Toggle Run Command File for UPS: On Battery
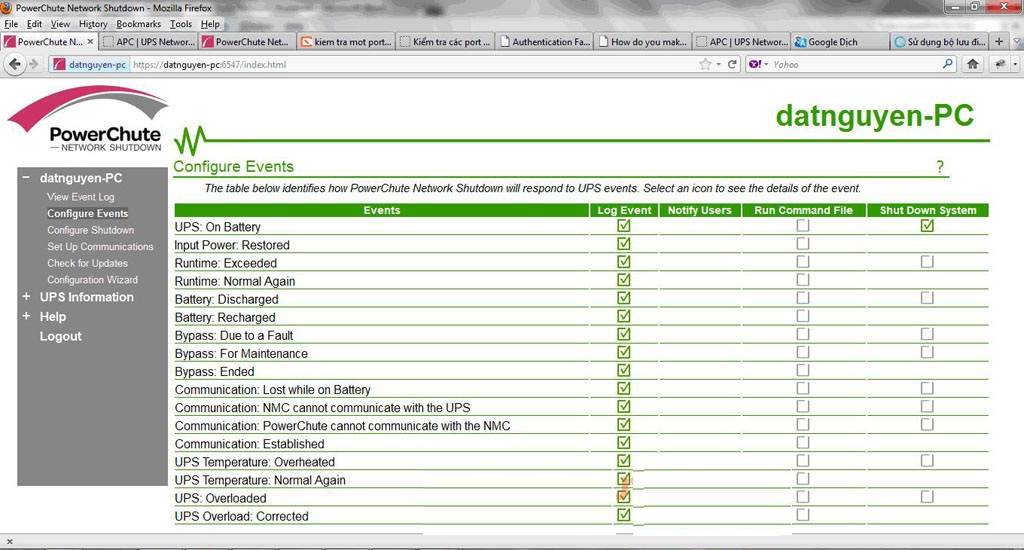The width and height of the screenshot is (1024, 550). tap(803, 225)
